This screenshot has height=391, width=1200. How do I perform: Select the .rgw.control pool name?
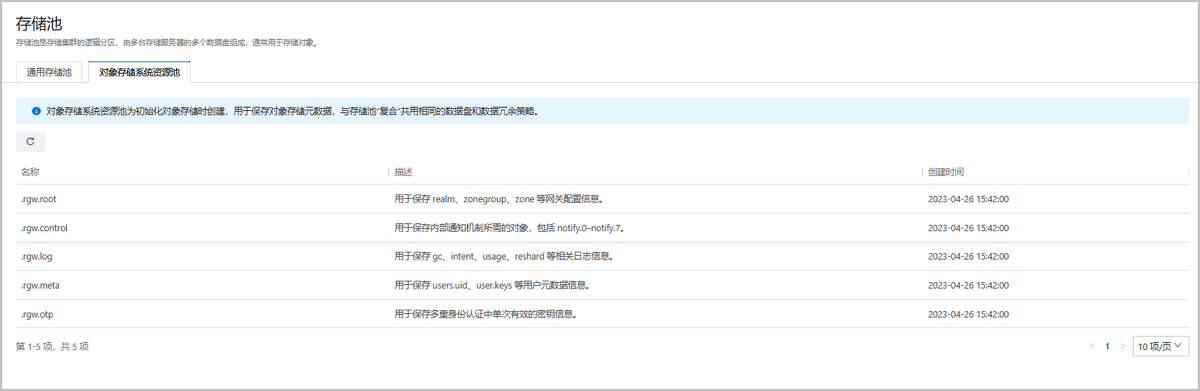tap(44, 228)
